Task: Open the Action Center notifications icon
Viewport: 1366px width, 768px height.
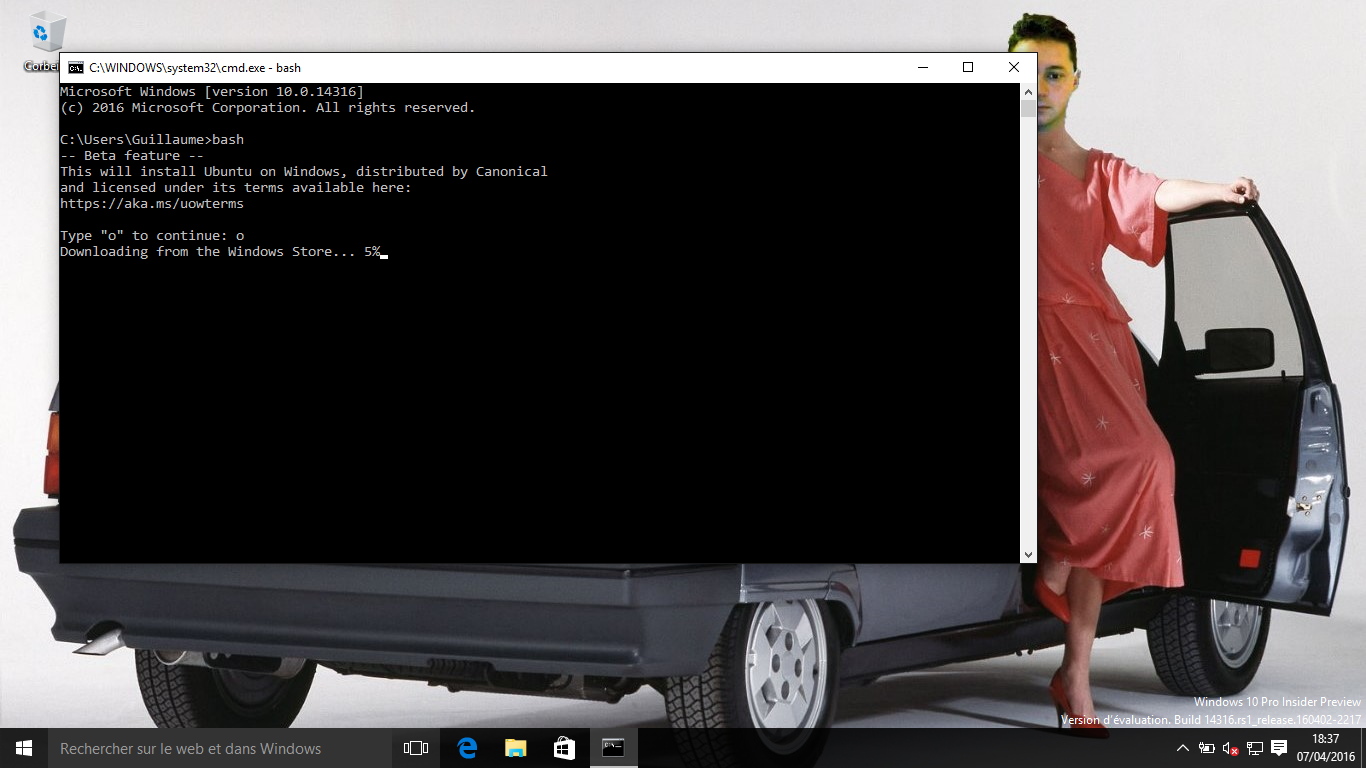Action: pyautogui.click(x=1279, y=748)
